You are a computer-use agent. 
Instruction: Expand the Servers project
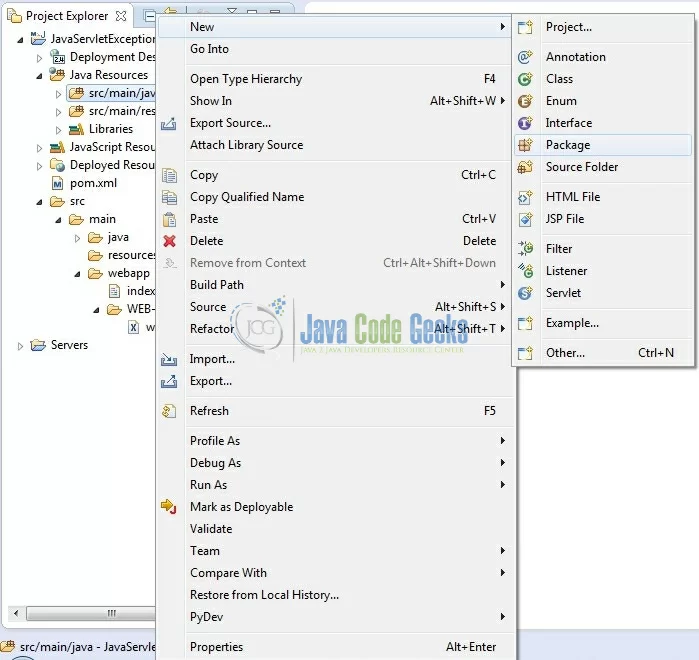point(20,346)
